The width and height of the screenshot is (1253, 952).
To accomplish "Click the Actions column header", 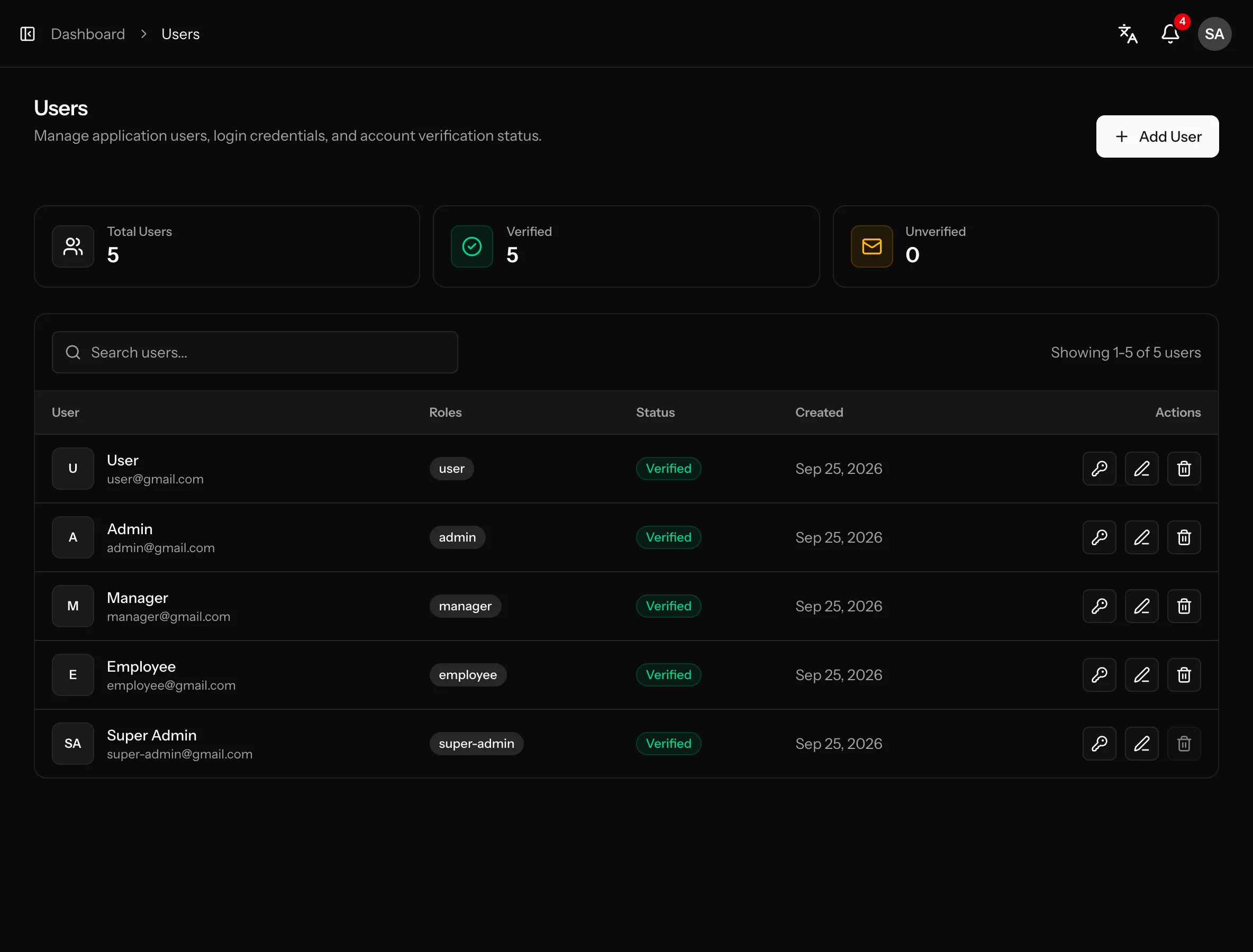I will tap(1178, 413).
